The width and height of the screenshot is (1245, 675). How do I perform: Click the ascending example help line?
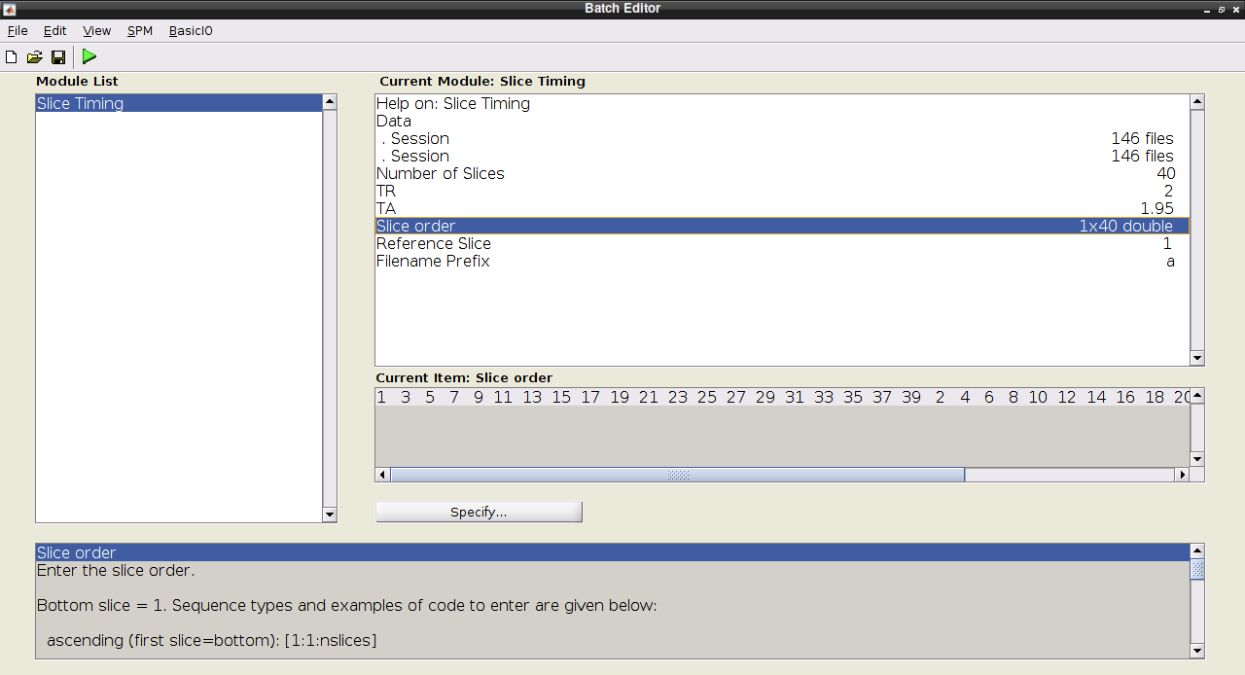coord(211,640)
